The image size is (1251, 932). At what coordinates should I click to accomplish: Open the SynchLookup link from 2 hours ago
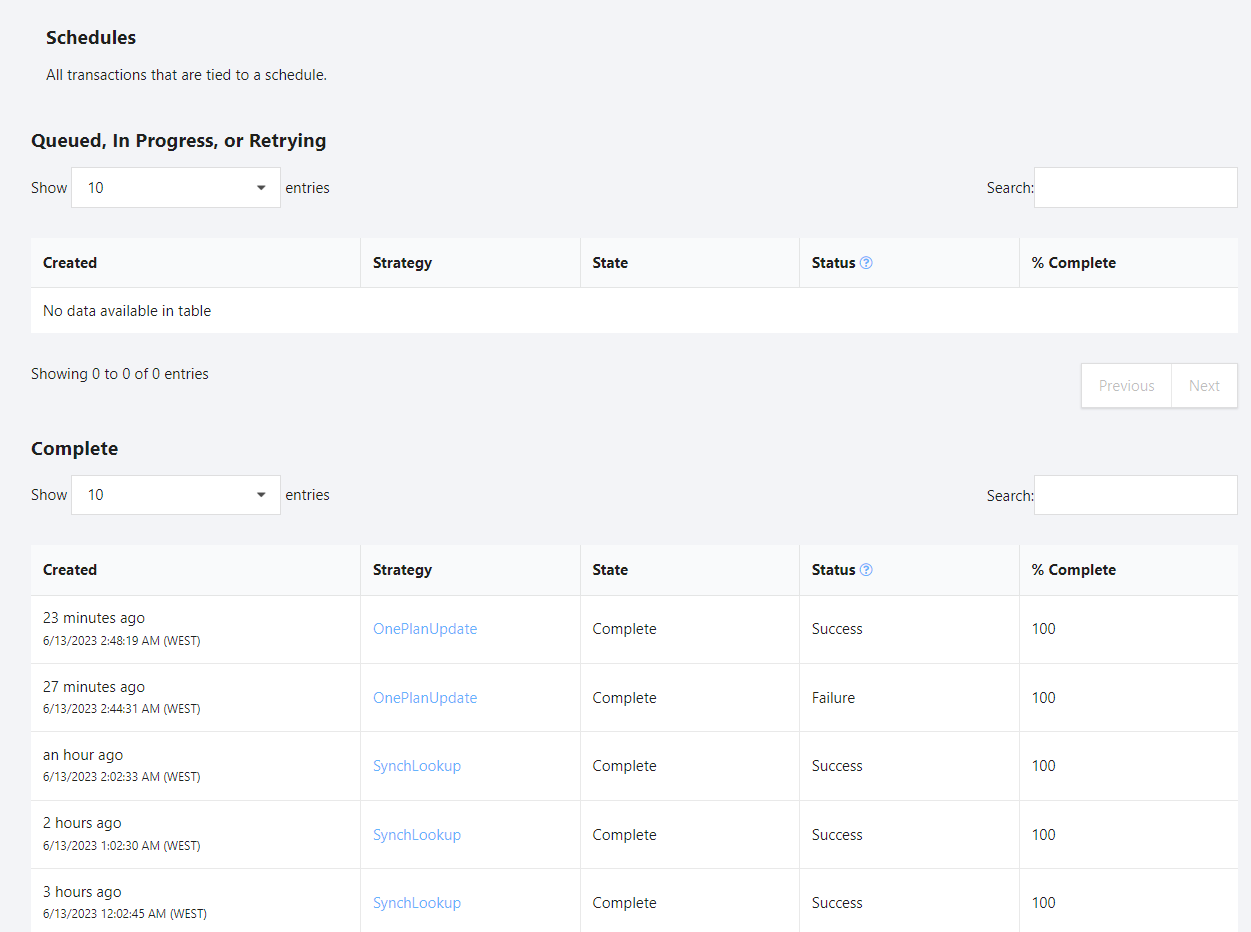pyautogui.click(x=416, y=834)
